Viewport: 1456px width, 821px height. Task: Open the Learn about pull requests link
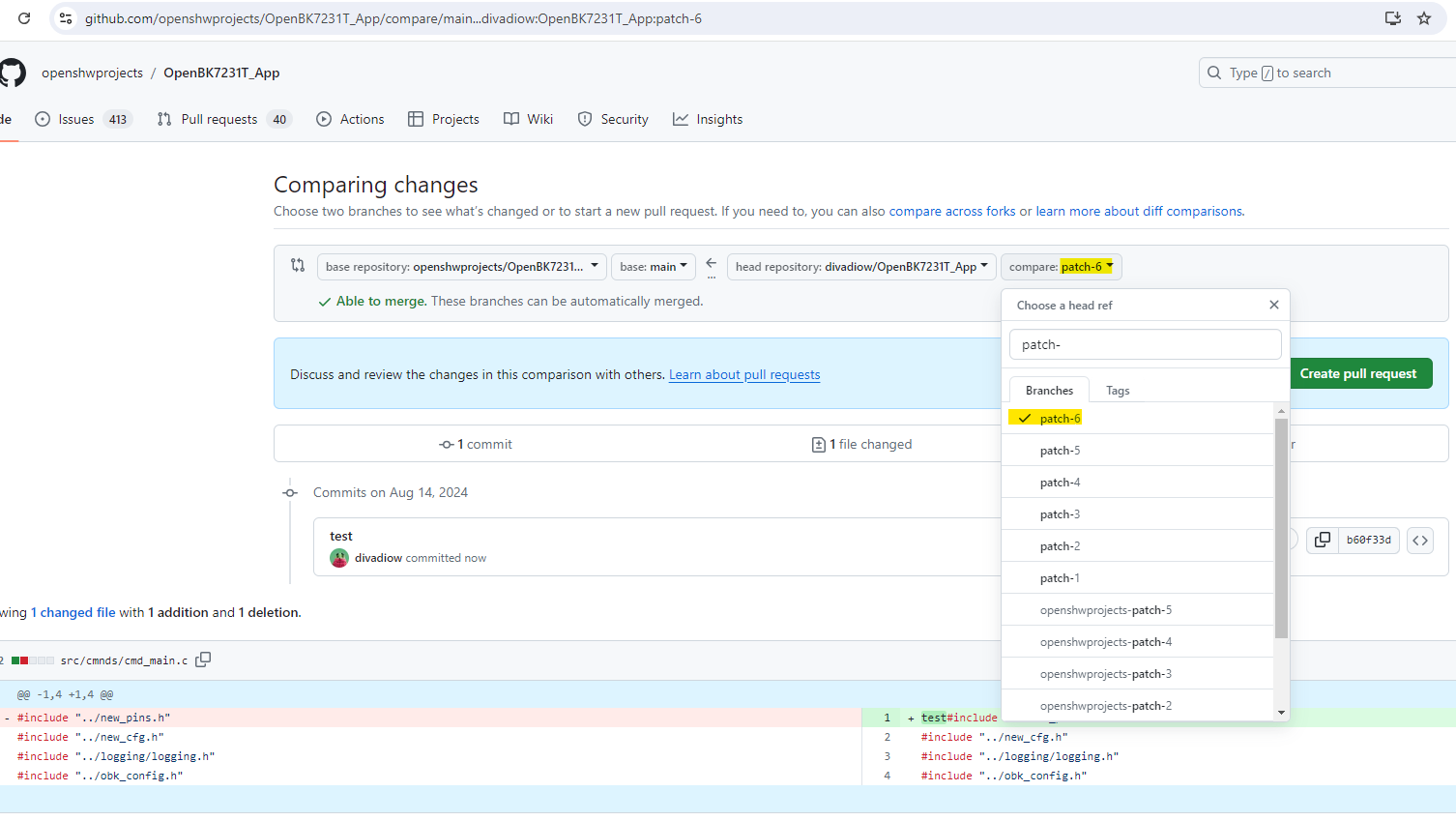[x=744, y=374]
